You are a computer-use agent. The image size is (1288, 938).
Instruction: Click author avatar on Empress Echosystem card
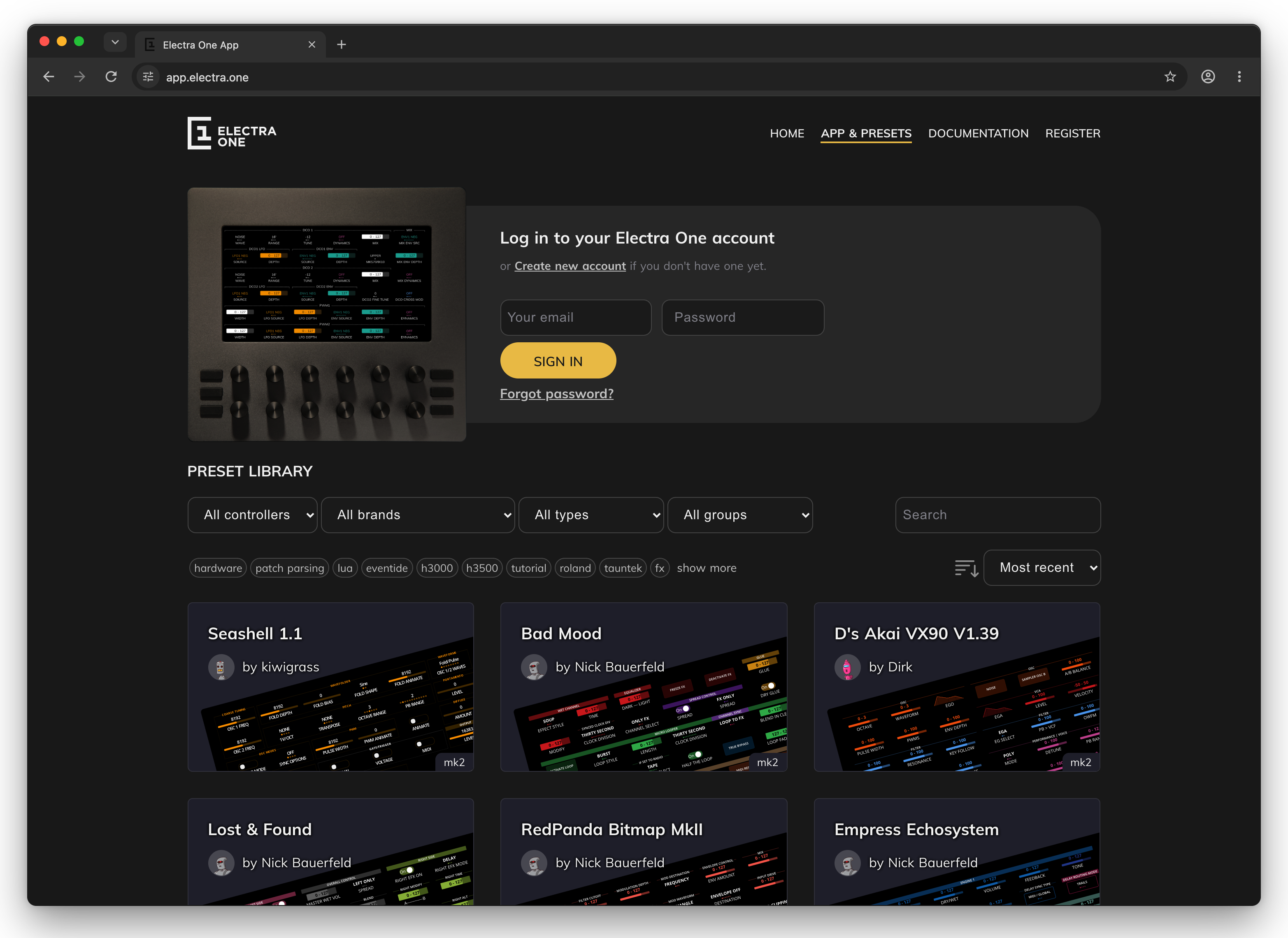847,863
